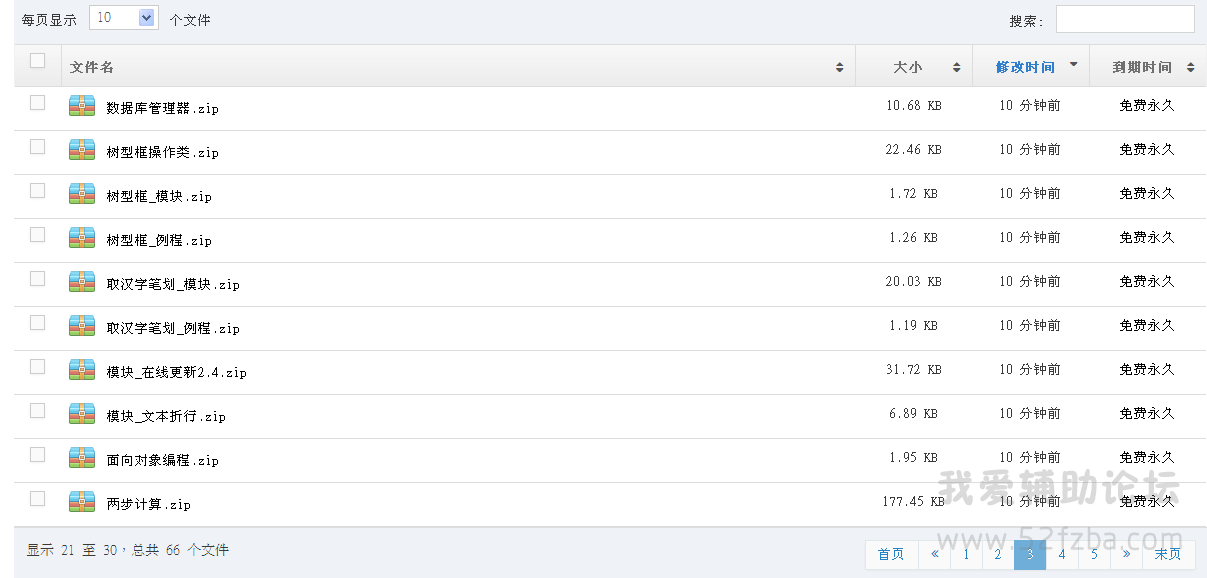Screen dimensions: 1207x578
Task: Click the archive icon for 取汉字笔划_模块.zip
Action: [82, 282]
